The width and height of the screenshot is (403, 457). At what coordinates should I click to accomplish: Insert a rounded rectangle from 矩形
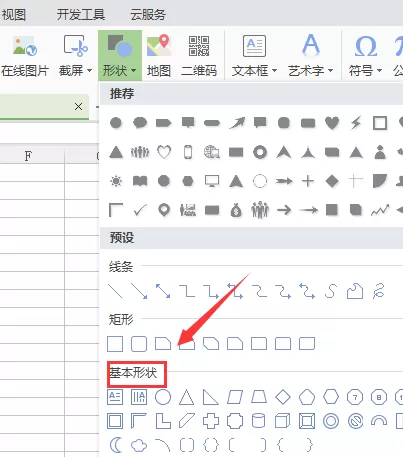[139, 344]
